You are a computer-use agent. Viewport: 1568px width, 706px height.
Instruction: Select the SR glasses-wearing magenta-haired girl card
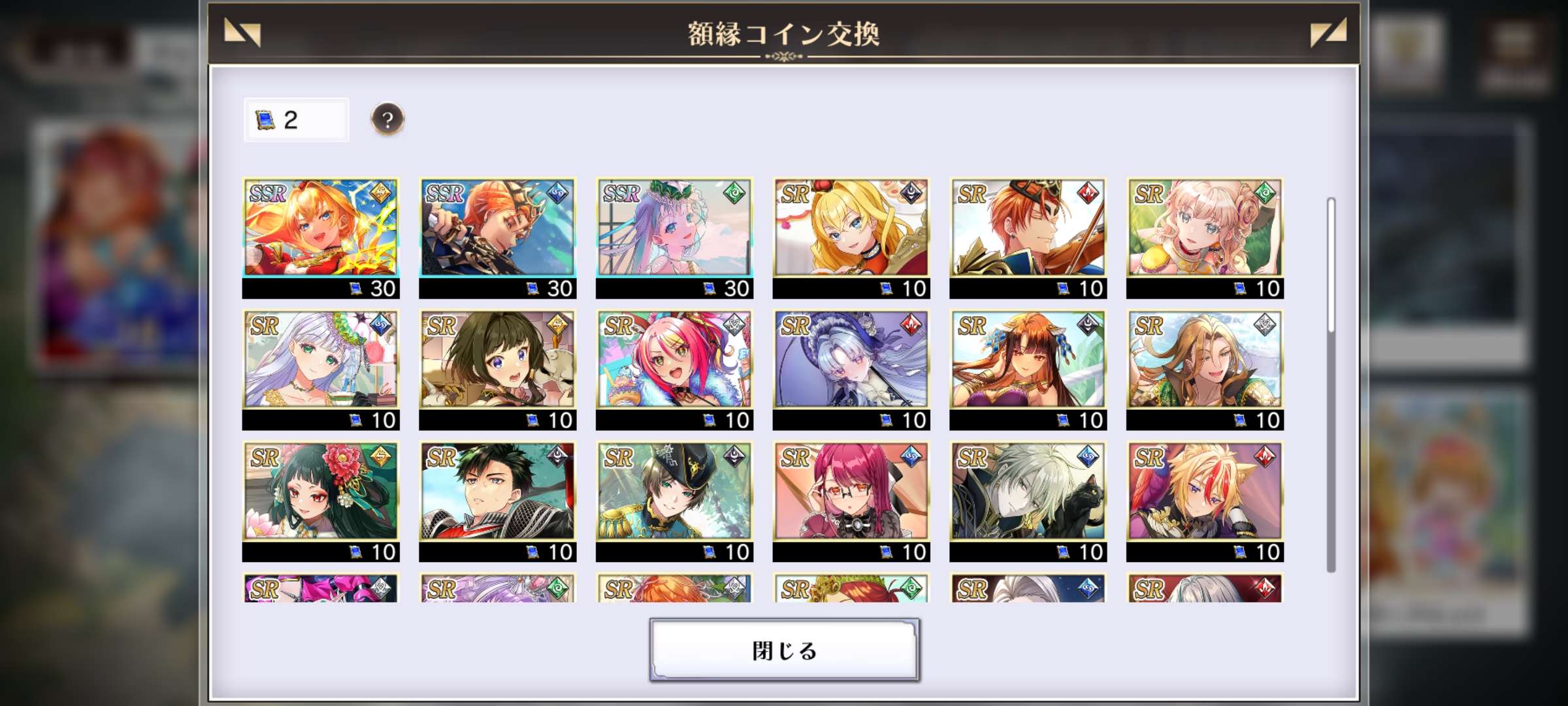pyautogui.click(x=851, y=501)
